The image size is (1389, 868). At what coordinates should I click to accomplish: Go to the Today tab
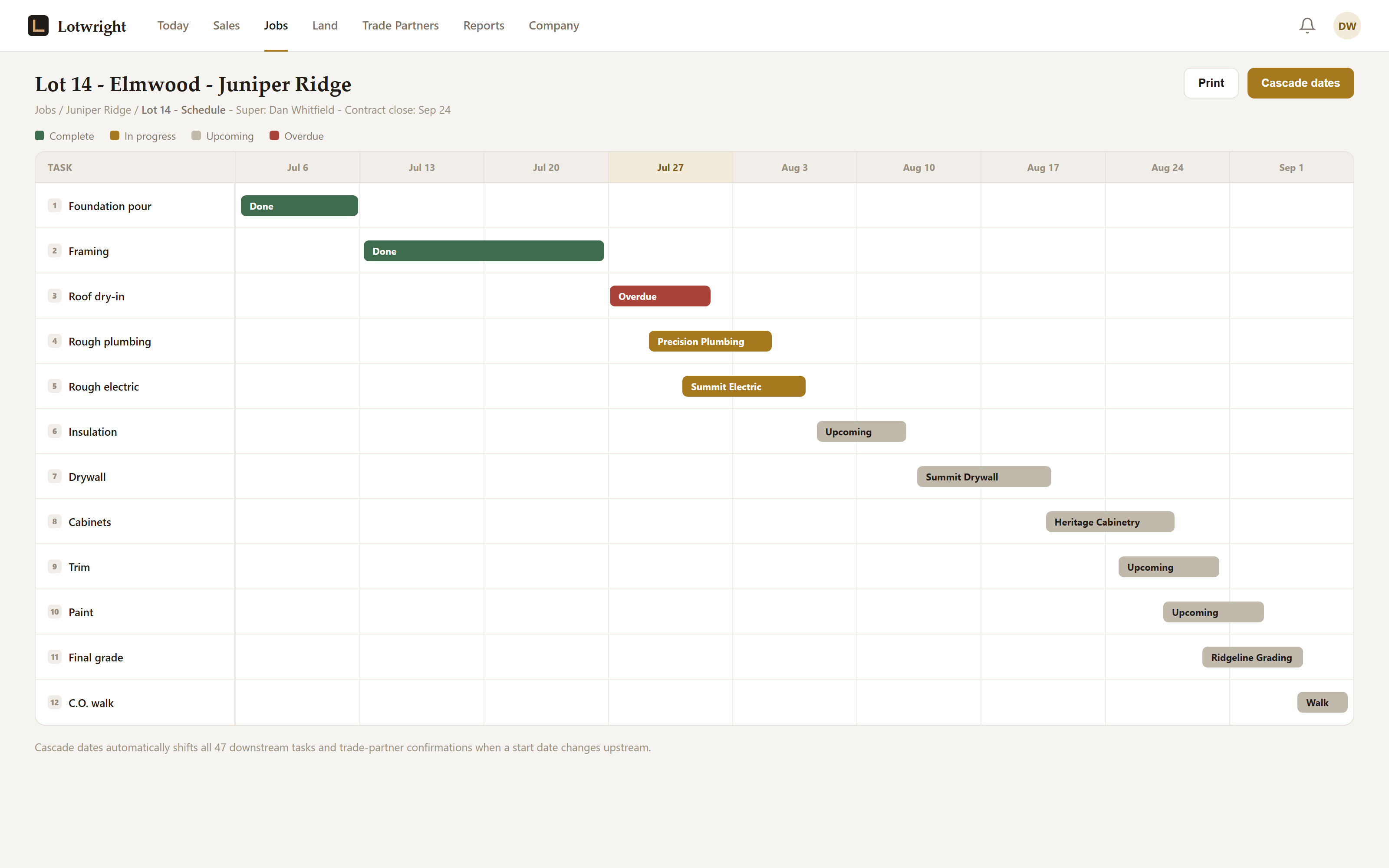point(173,26)
